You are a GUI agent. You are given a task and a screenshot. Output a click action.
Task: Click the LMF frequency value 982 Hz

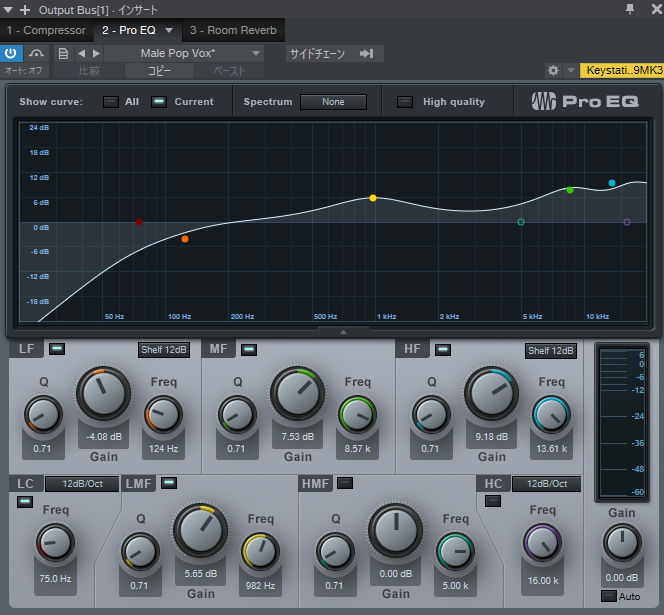pyautogui.click(x=260, y=586)
